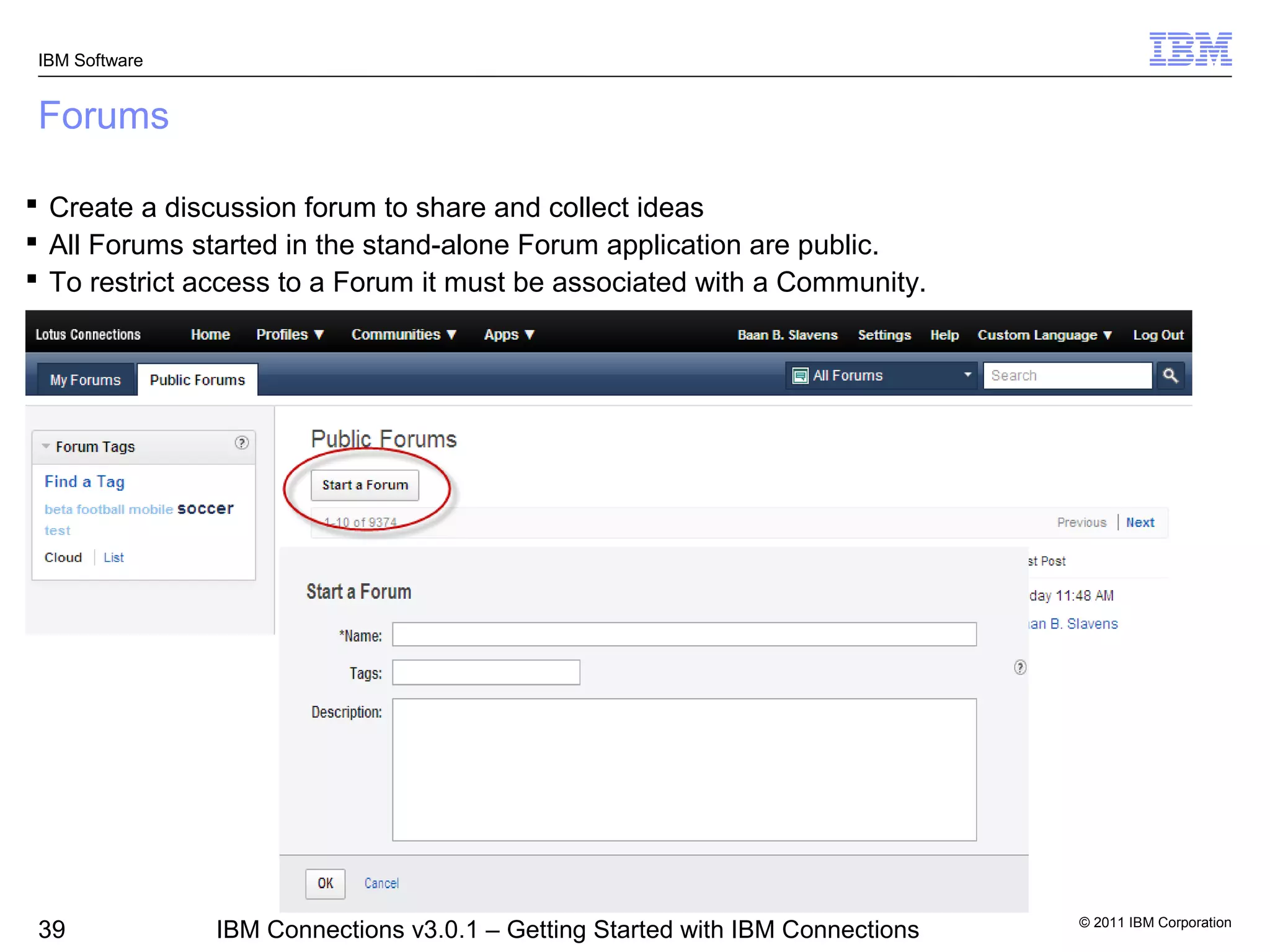The height and width of the screenshot is (952, 1270).
Task: Collapse the Forum Tags section
Action: click(46, 446)
